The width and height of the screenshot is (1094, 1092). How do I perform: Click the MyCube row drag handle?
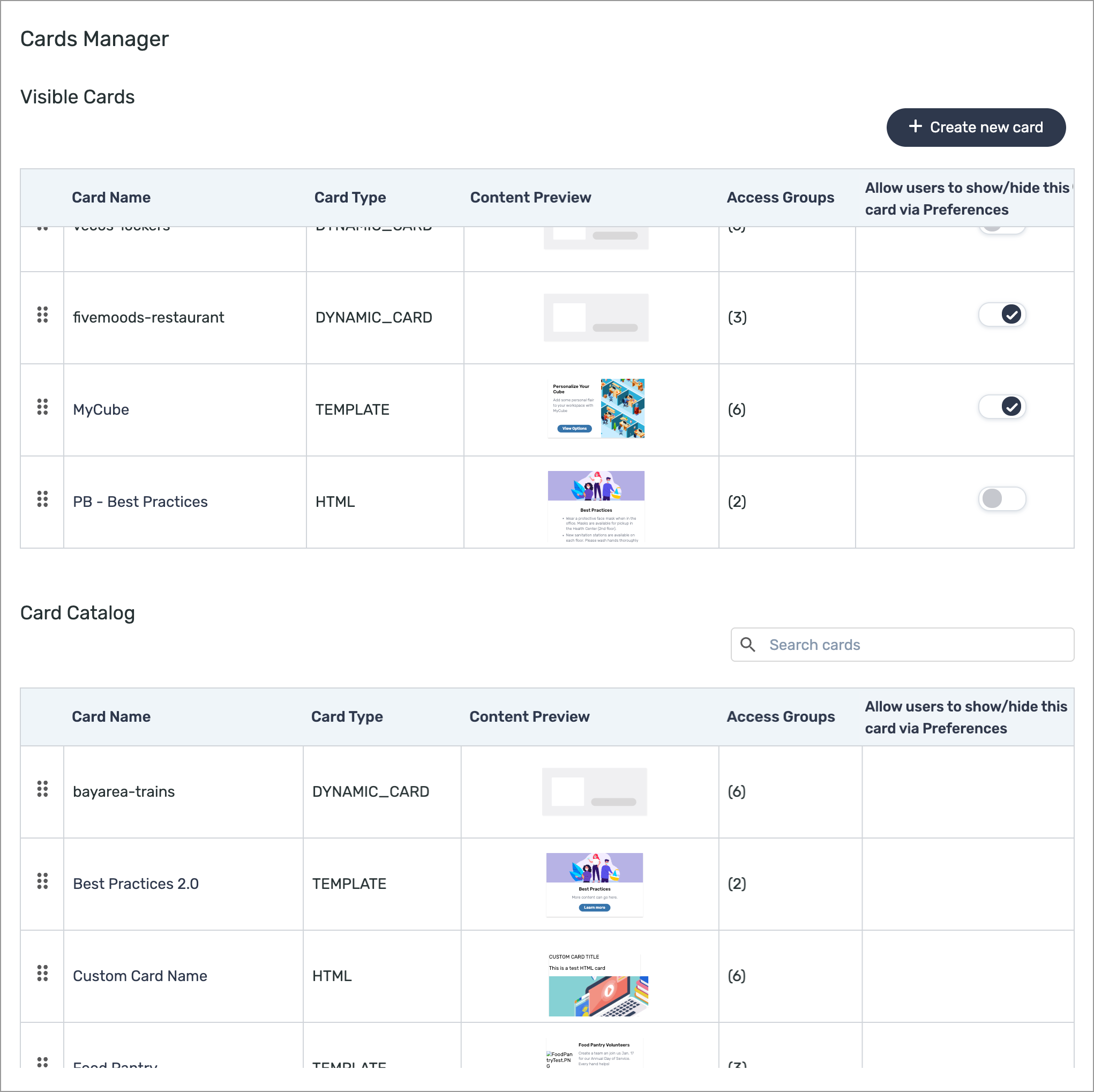click(x=42, y=407)
